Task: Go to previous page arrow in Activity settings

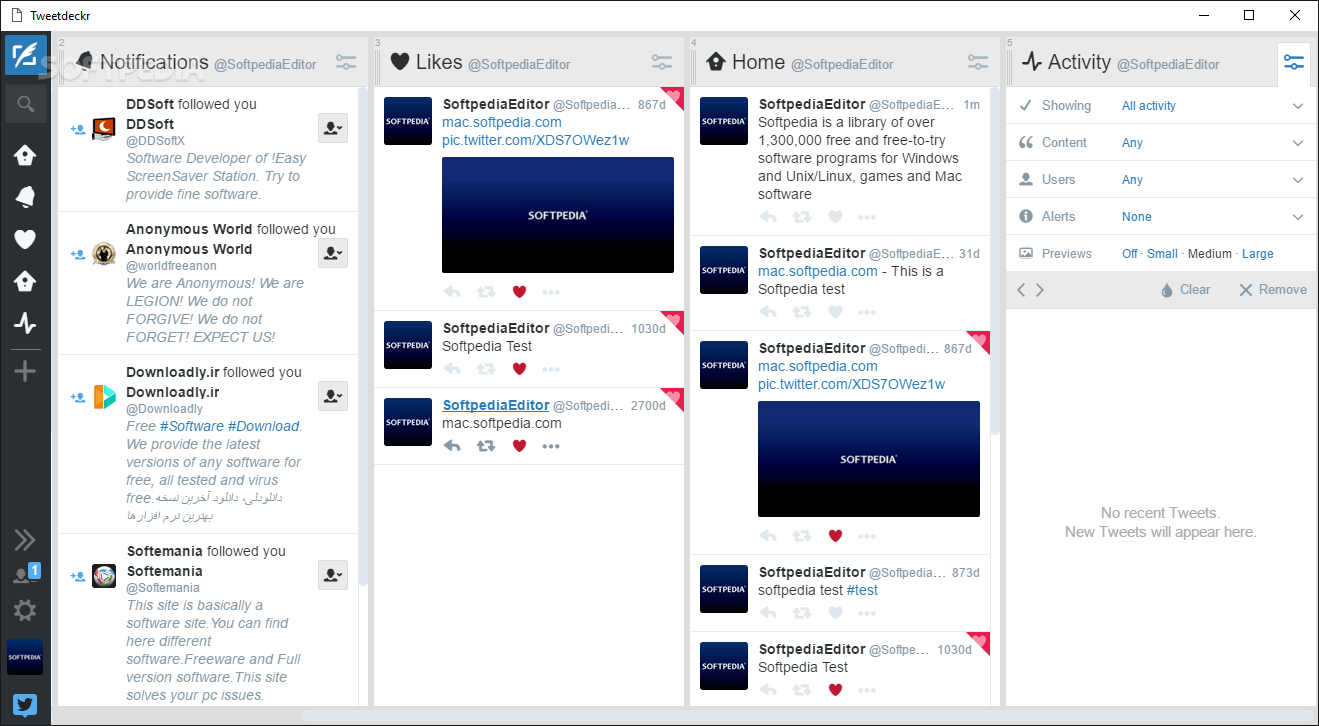Action: 1021,290
